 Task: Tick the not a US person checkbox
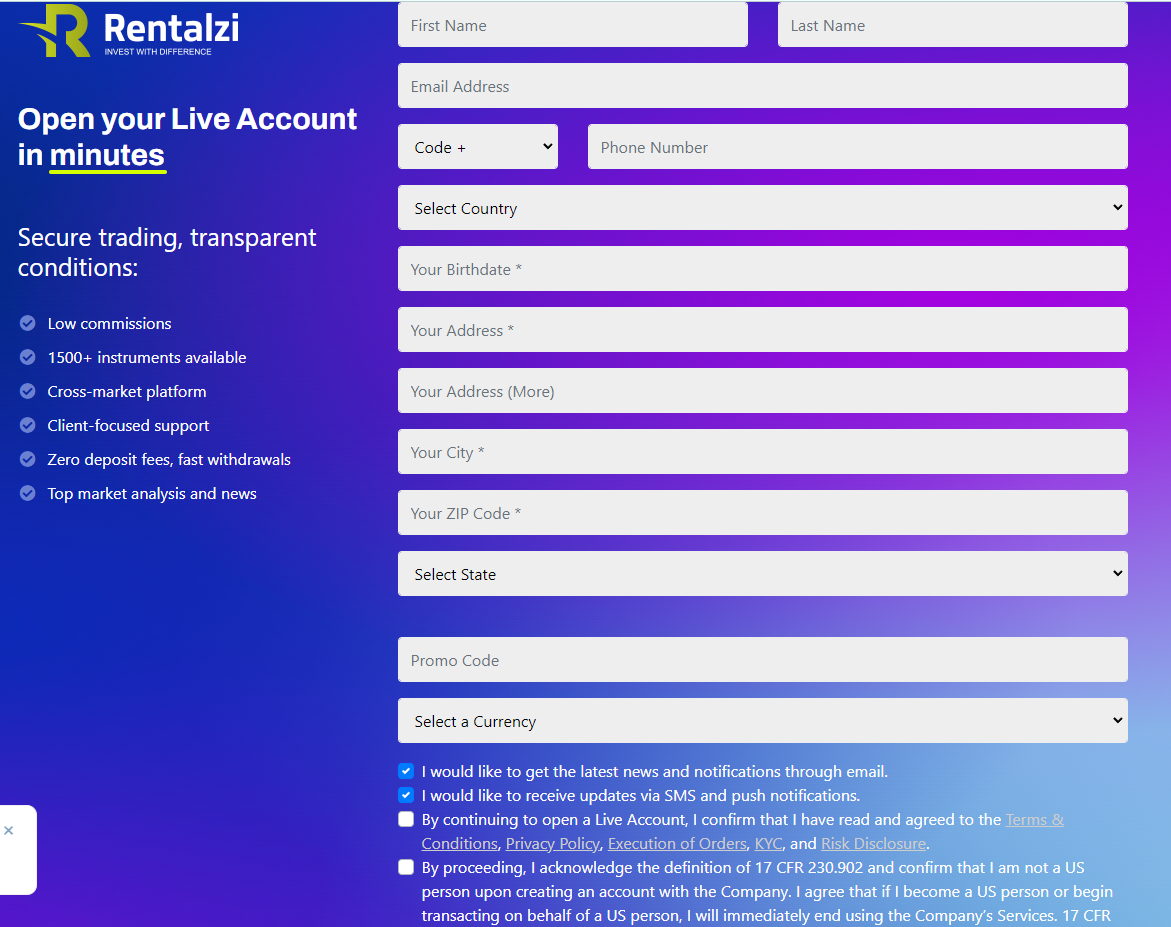[406, 867]
